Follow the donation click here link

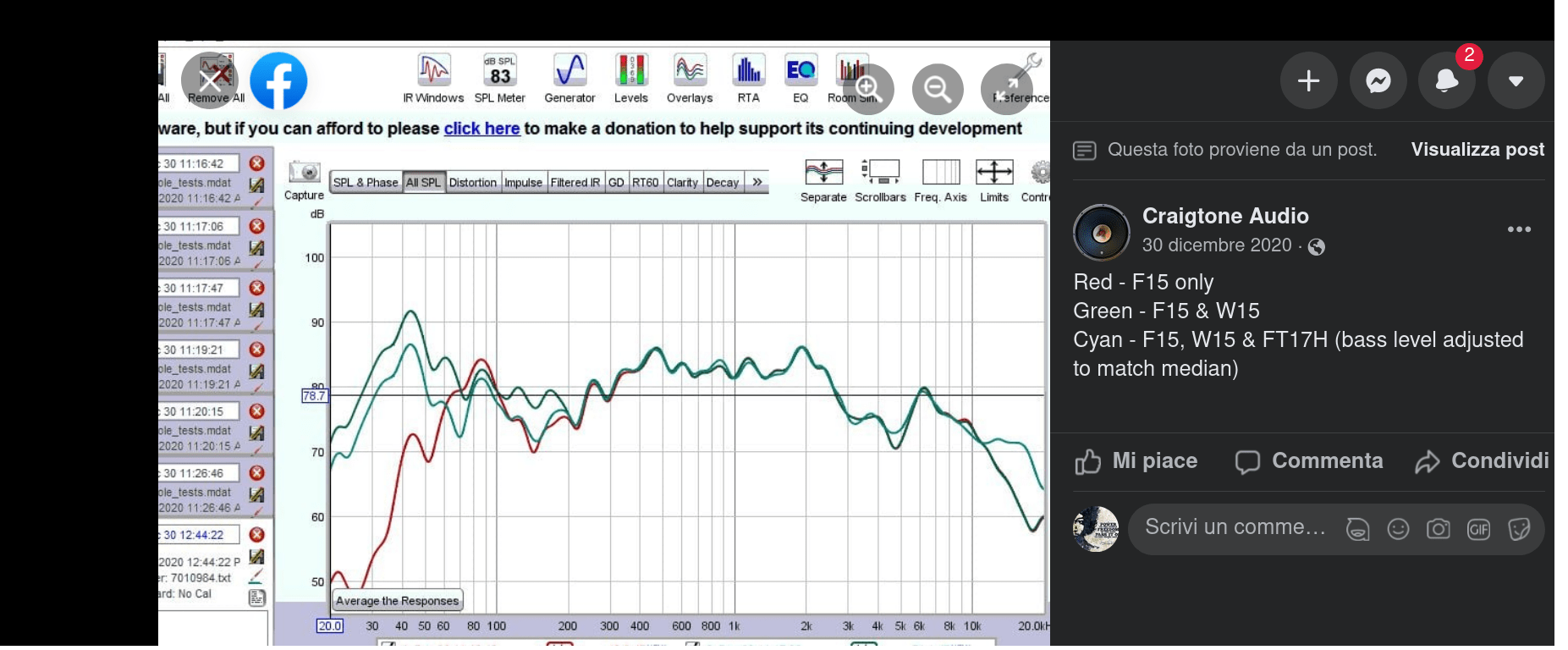click(481, 129)
